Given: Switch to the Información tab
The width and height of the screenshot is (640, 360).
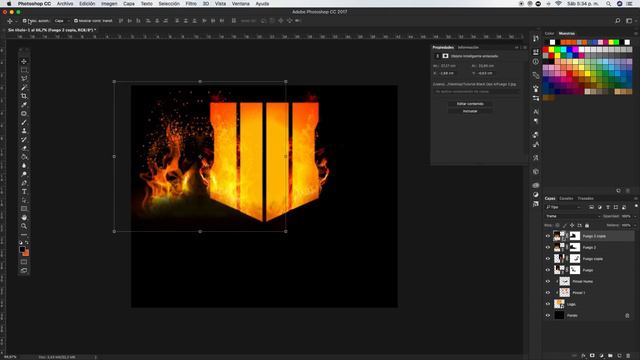Looking at the screenshot, I should point(468,47).
